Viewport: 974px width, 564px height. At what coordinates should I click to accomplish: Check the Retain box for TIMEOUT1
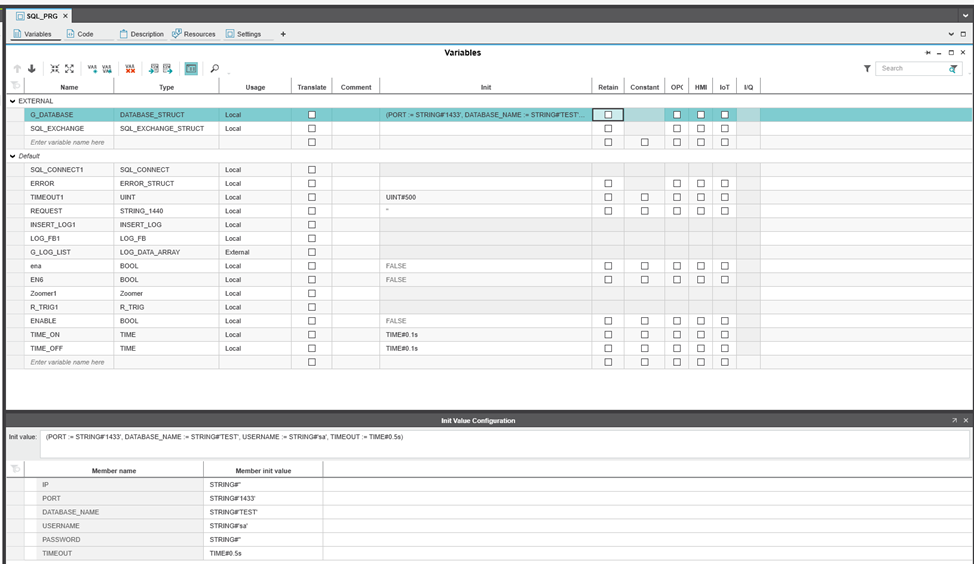(x=608, y=197)
